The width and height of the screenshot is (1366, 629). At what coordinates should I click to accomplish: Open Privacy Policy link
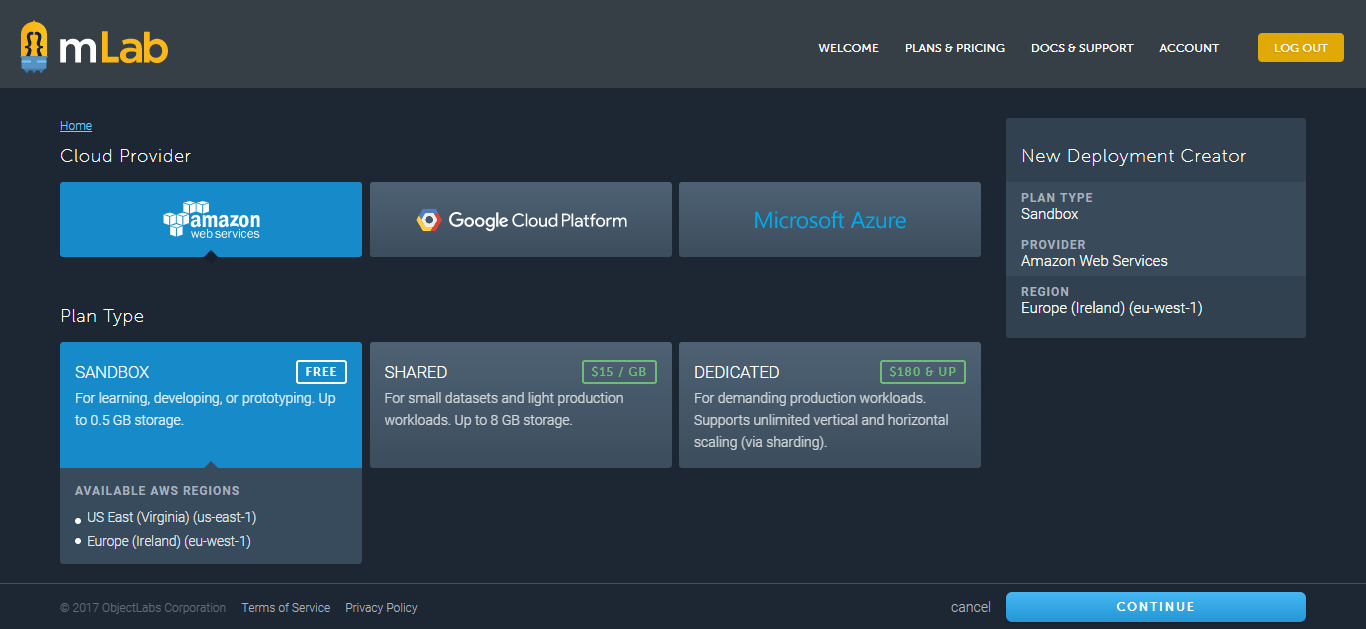(x=381, y=608)
